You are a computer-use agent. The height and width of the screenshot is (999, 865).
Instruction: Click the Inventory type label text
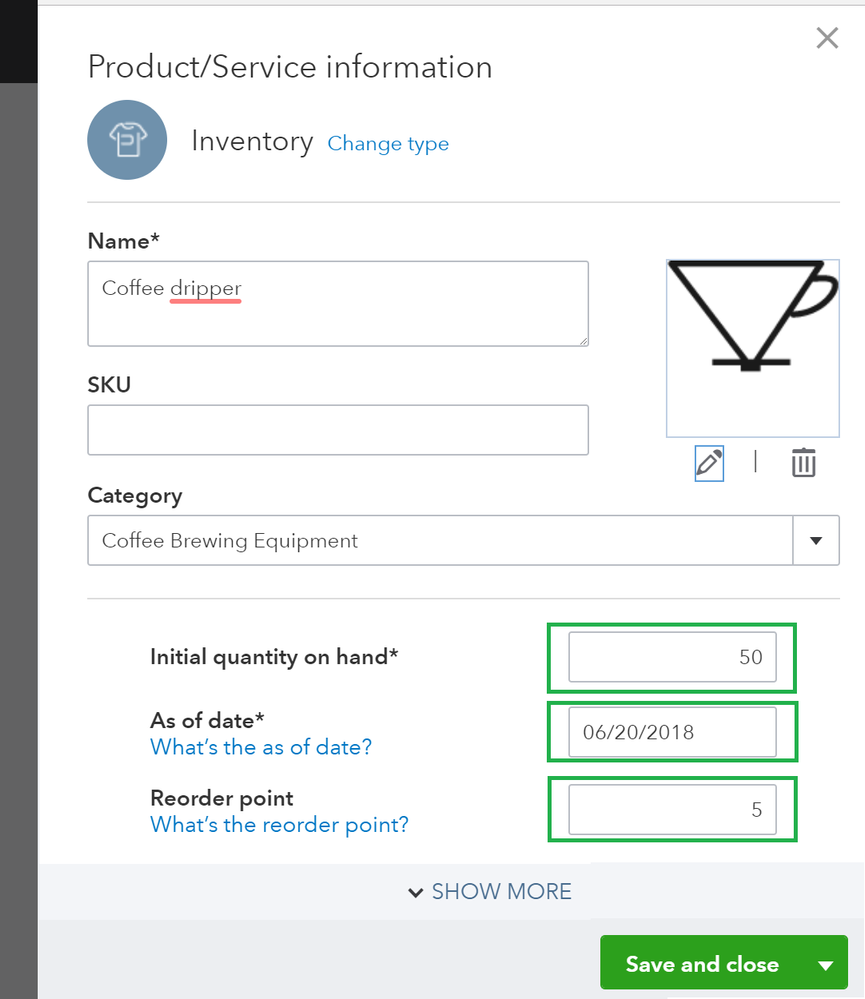click(252, 141)
